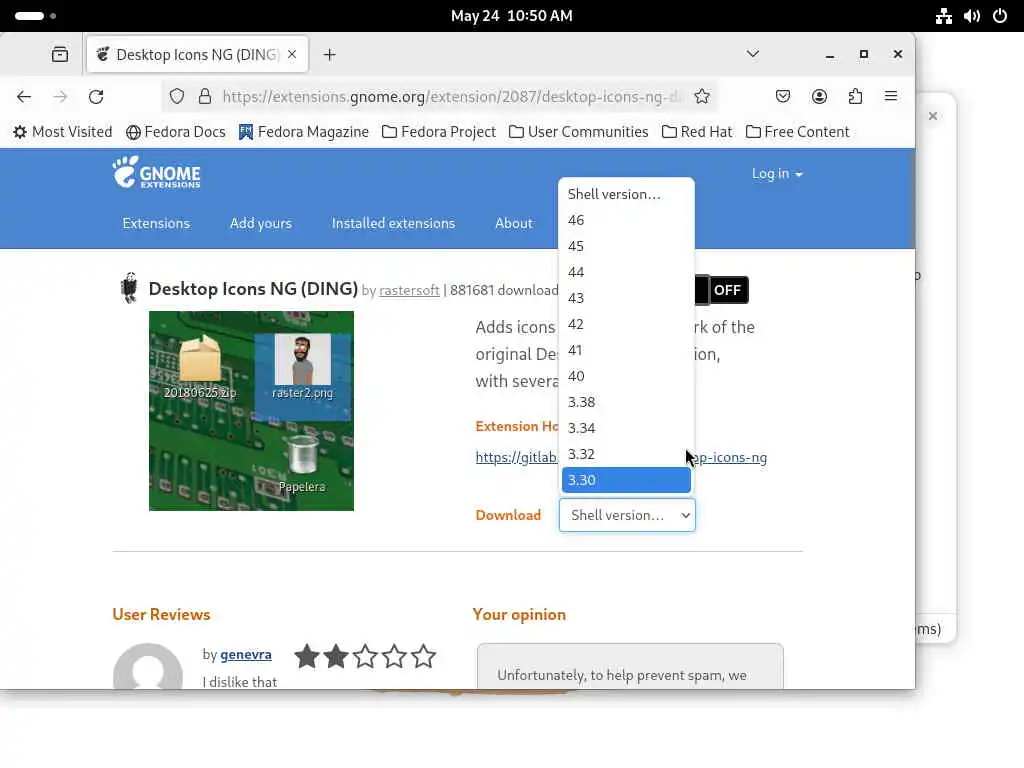Open the Shell version download combo box
1024x768 pixels.
[628, 515]
